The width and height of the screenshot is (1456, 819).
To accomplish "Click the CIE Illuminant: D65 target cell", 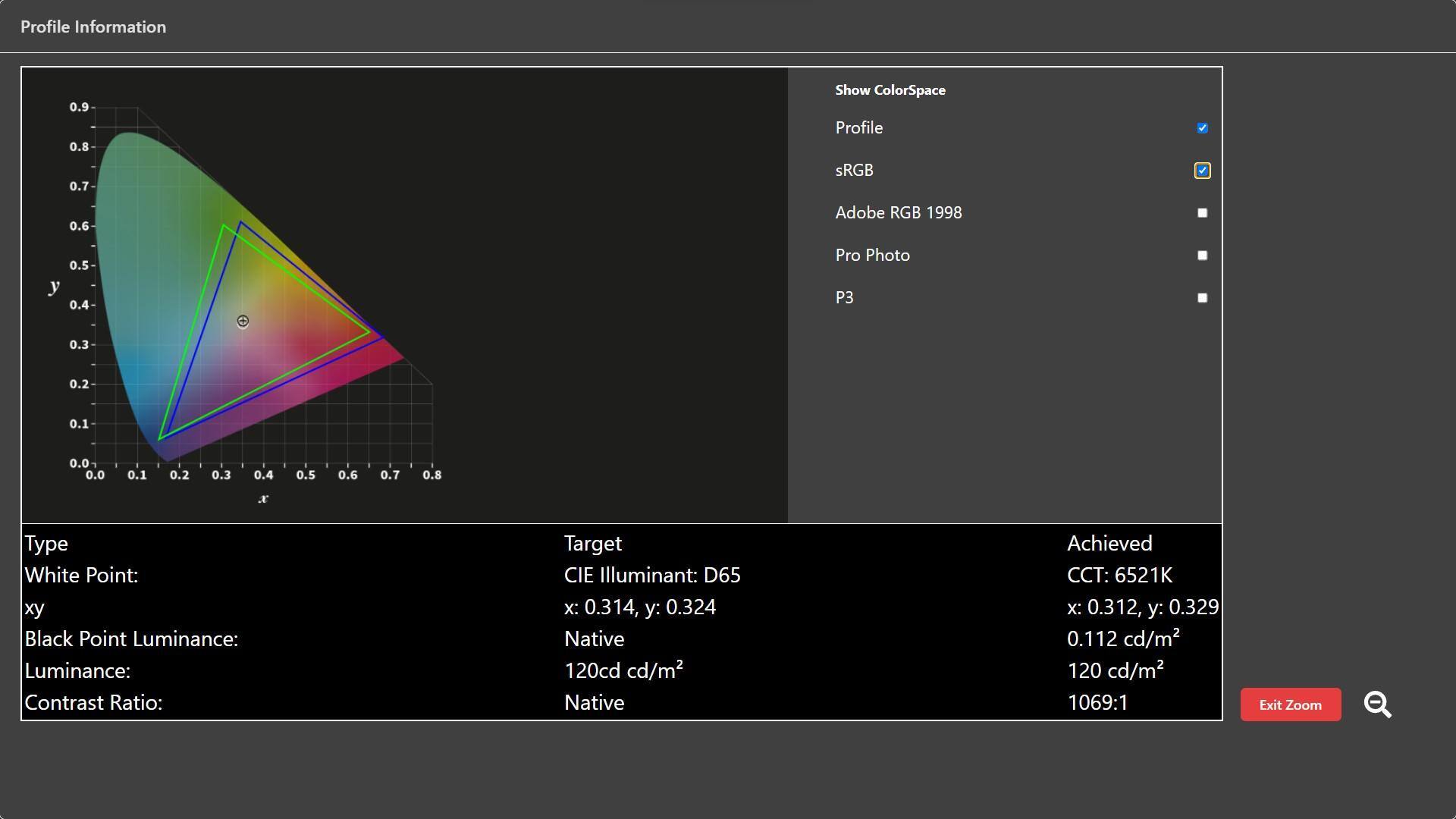I will 651,576.
